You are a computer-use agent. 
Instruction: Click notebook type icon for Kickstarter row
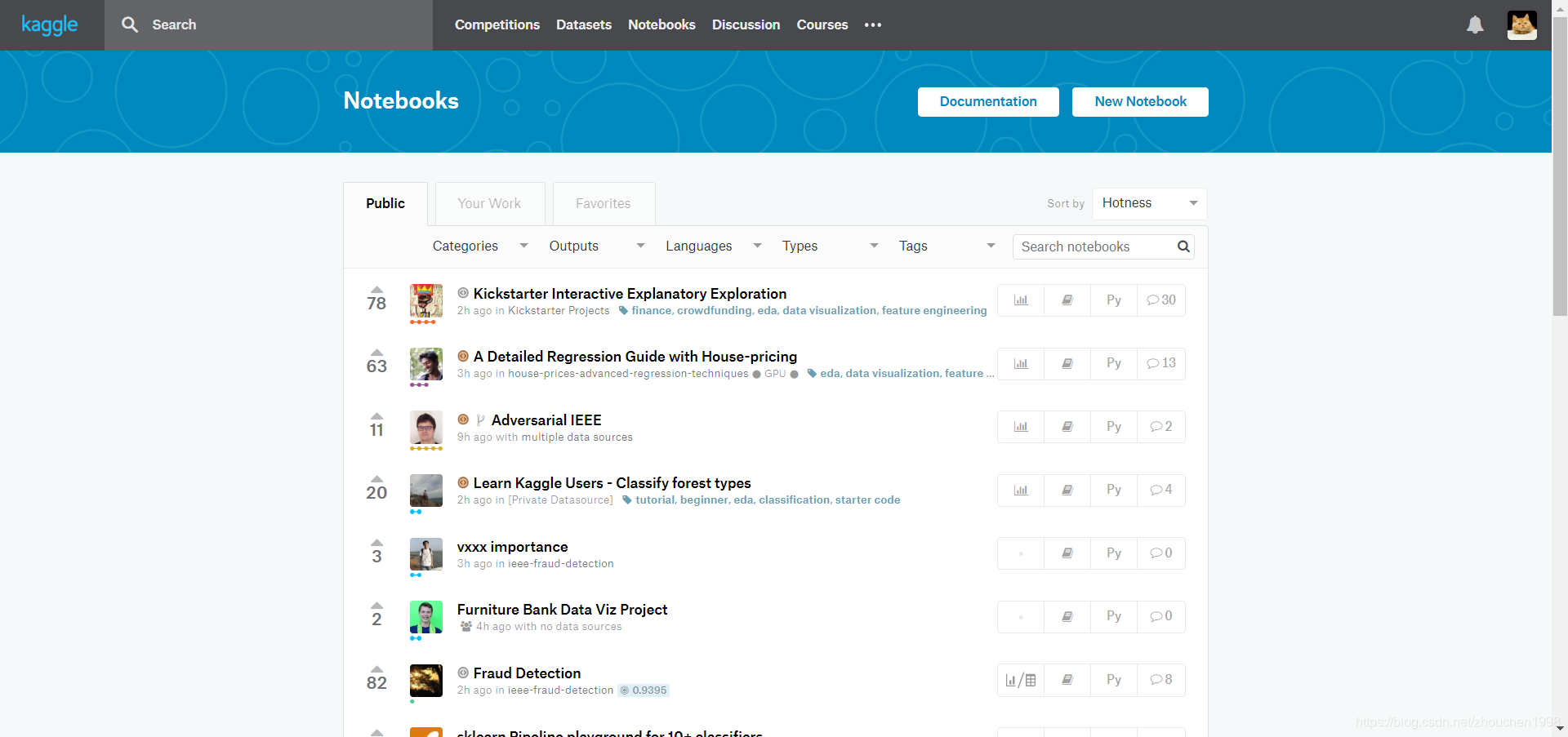[1067, 300]
